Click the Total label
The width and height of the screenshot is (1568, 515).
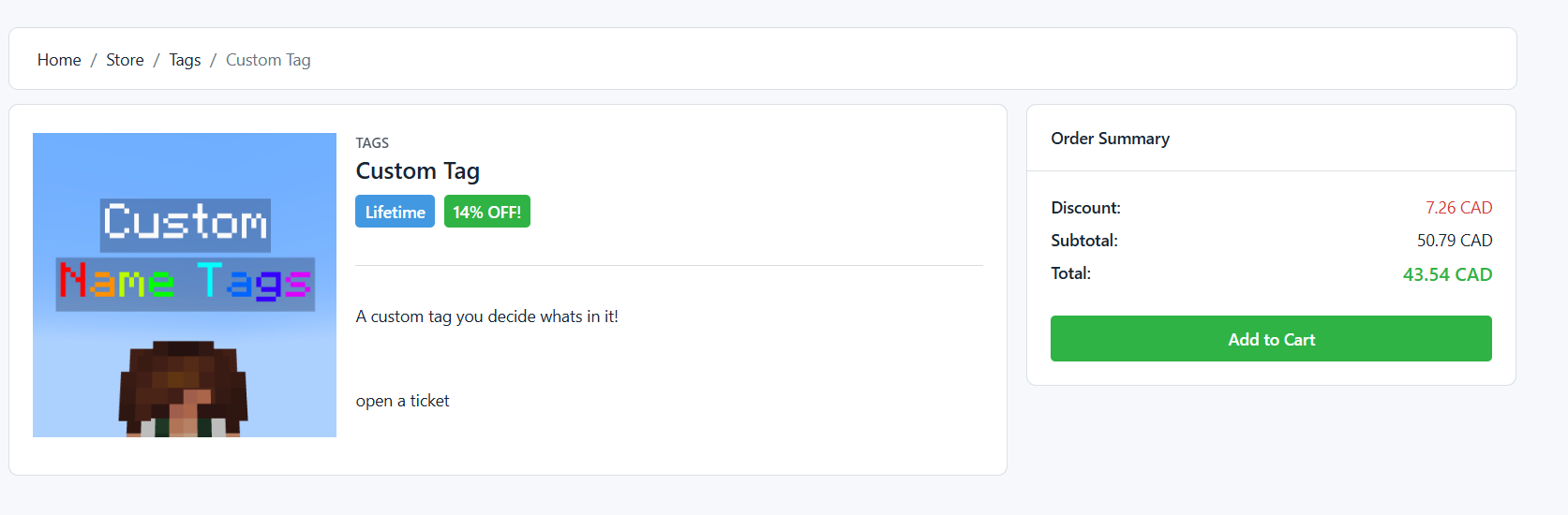coord(1070,273)
